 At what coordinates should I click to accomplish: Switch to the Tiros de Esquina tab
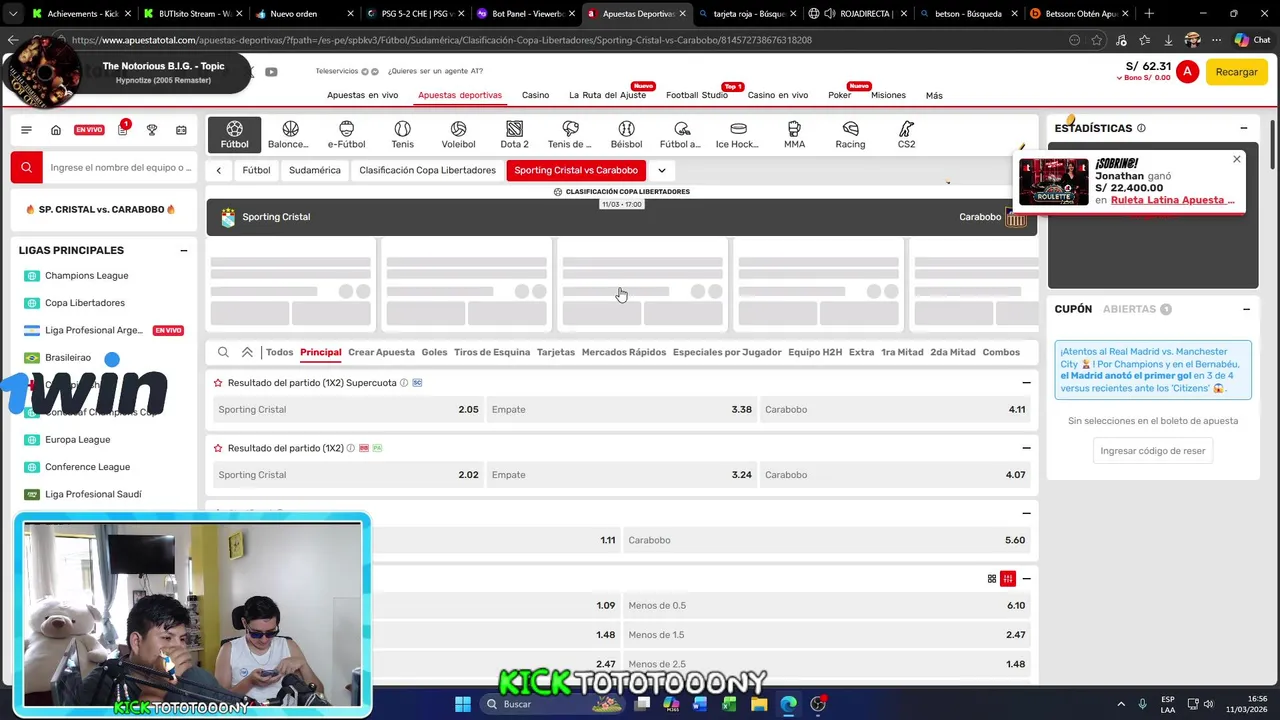[x=492, y=352]
